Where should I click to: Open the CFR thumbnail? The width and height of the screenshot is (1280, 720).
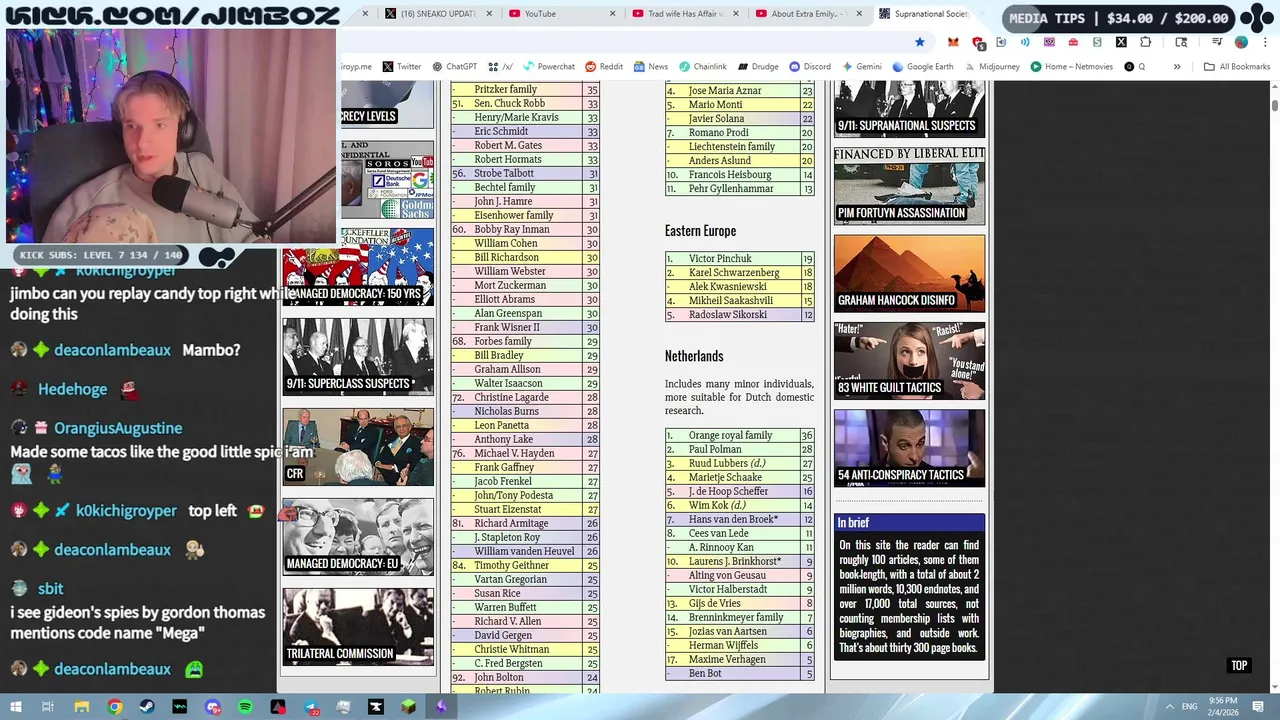(x=358, y=446)
